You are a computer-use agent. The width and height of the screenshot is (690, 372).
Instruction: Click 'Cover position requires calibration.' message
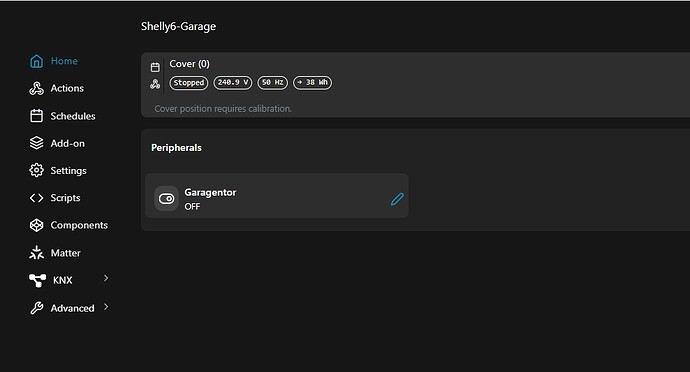point(223,109)
